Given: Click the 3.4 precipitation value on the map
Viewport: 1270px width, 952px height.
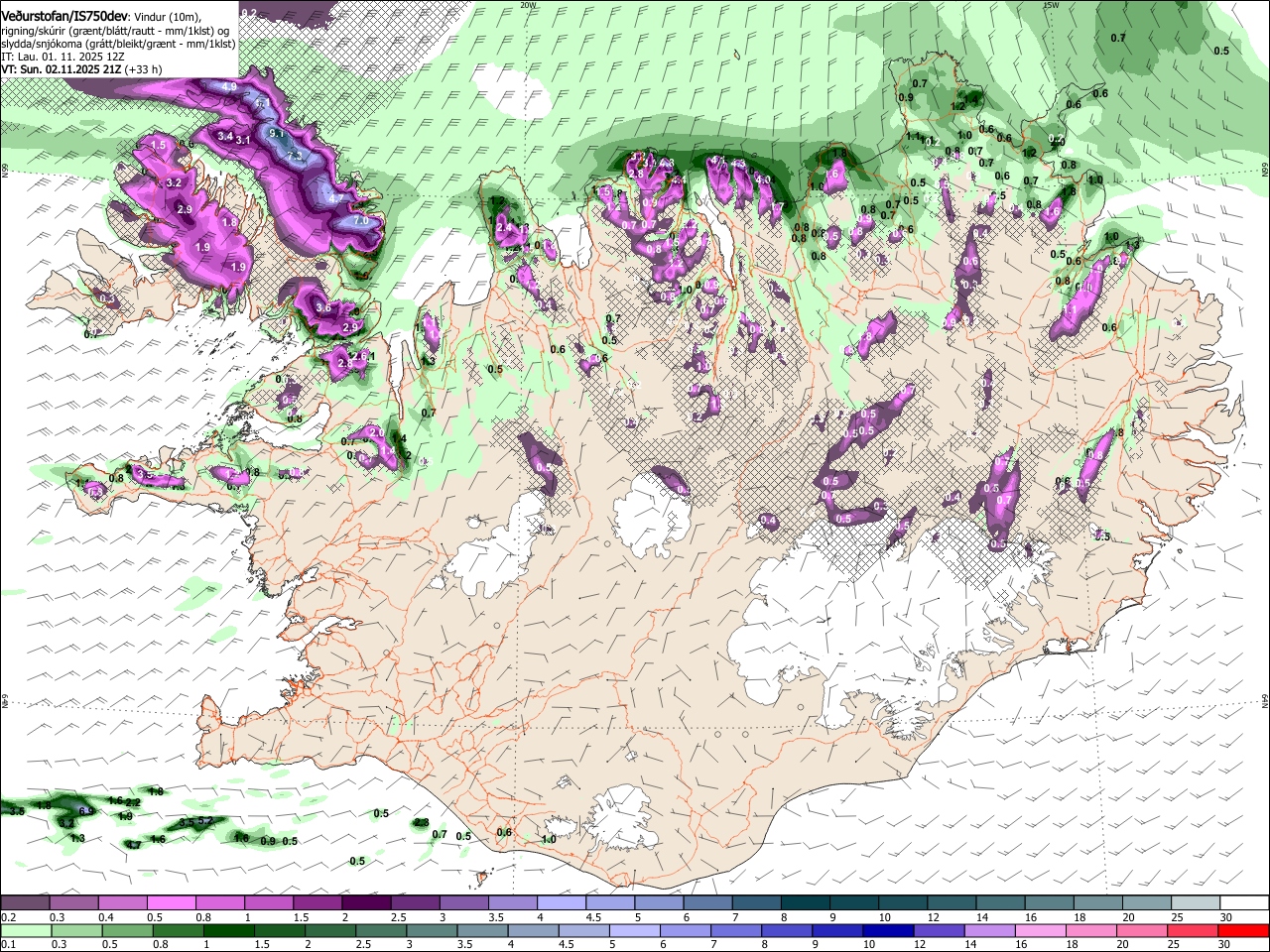Looking at the screenshot, I should click(x=225, y=136).
